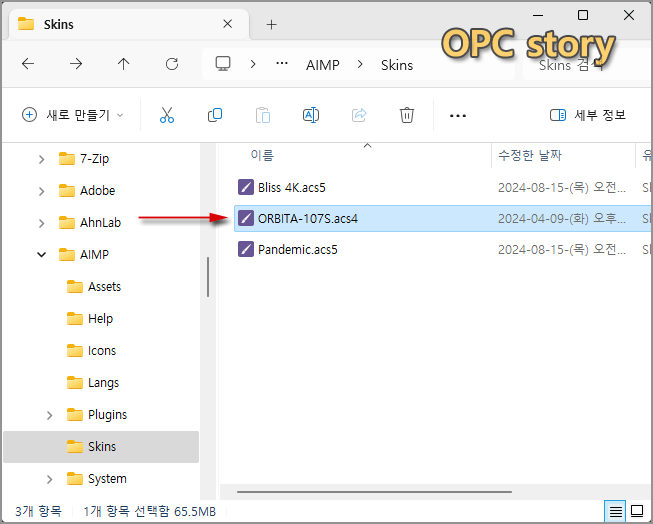Viewport: 653px width, 524px height.
Task: Click the 3개 항목 status text
Action: 38,511
